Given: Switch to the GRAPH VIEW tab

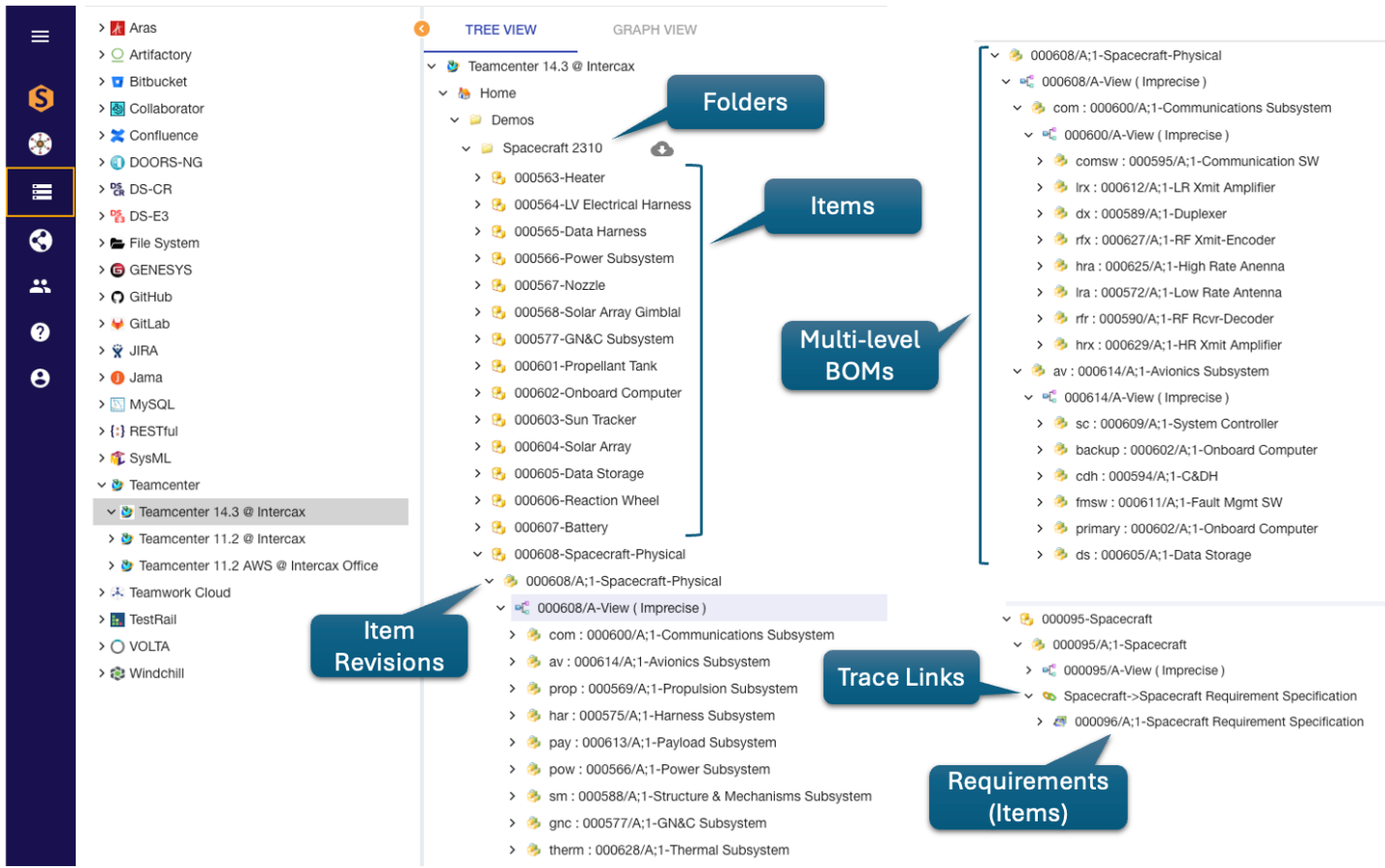Looking at the screenshot, I should (x=654, y=30).
